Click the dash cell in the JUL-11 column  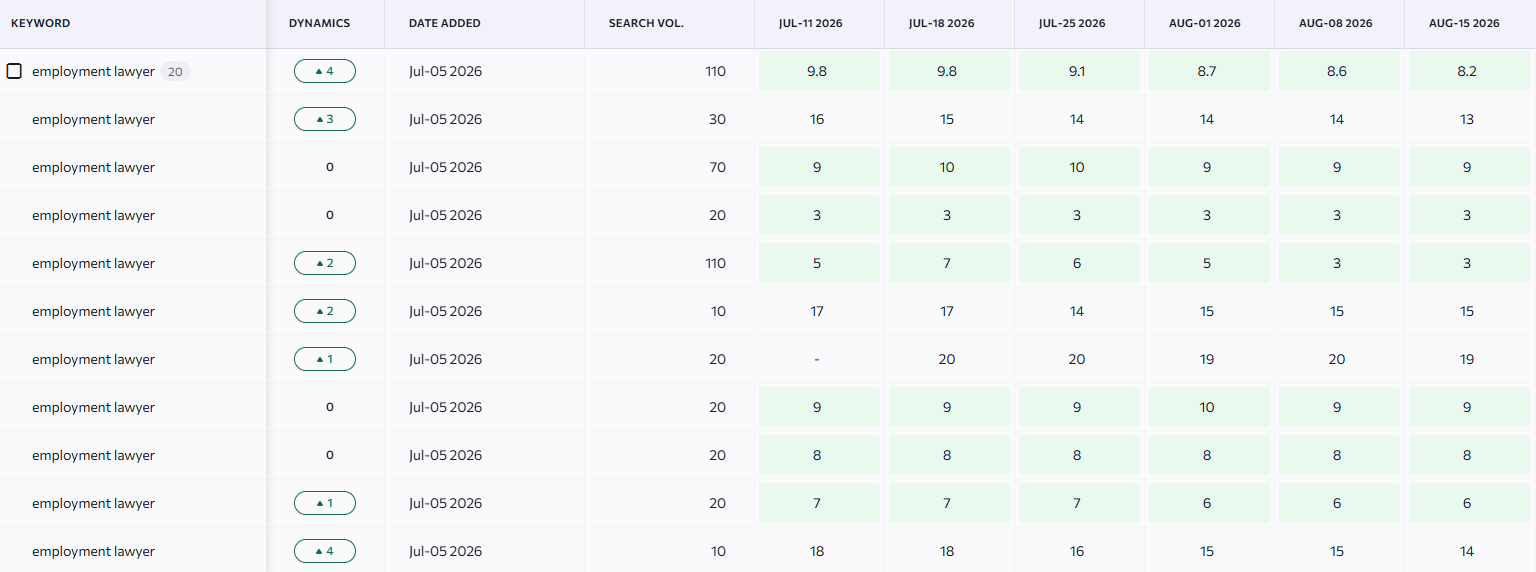click(817, 359)
